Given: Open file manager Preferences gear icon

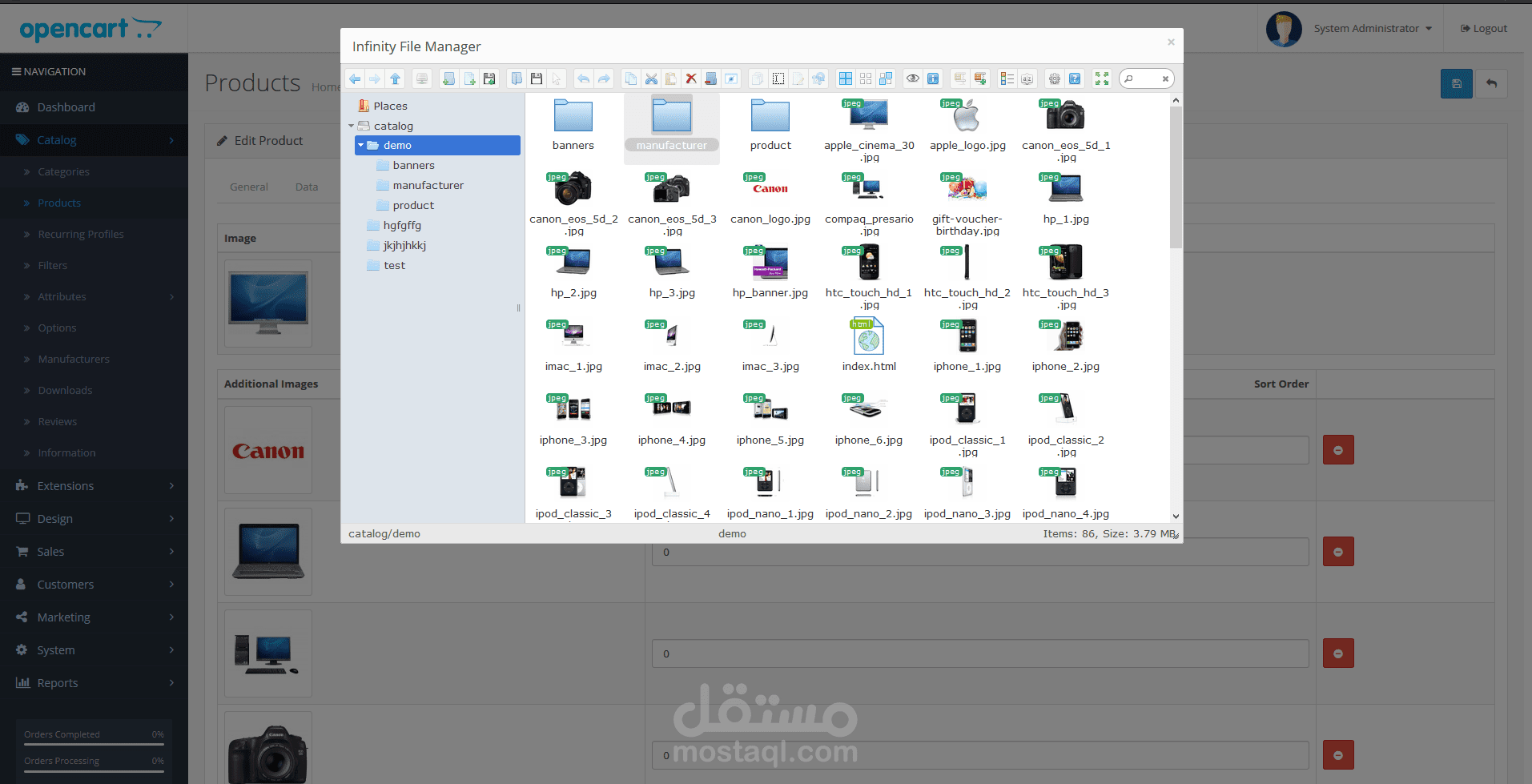Looking at the screenshot, I should pyautogui.click(x=1054, y=78).
